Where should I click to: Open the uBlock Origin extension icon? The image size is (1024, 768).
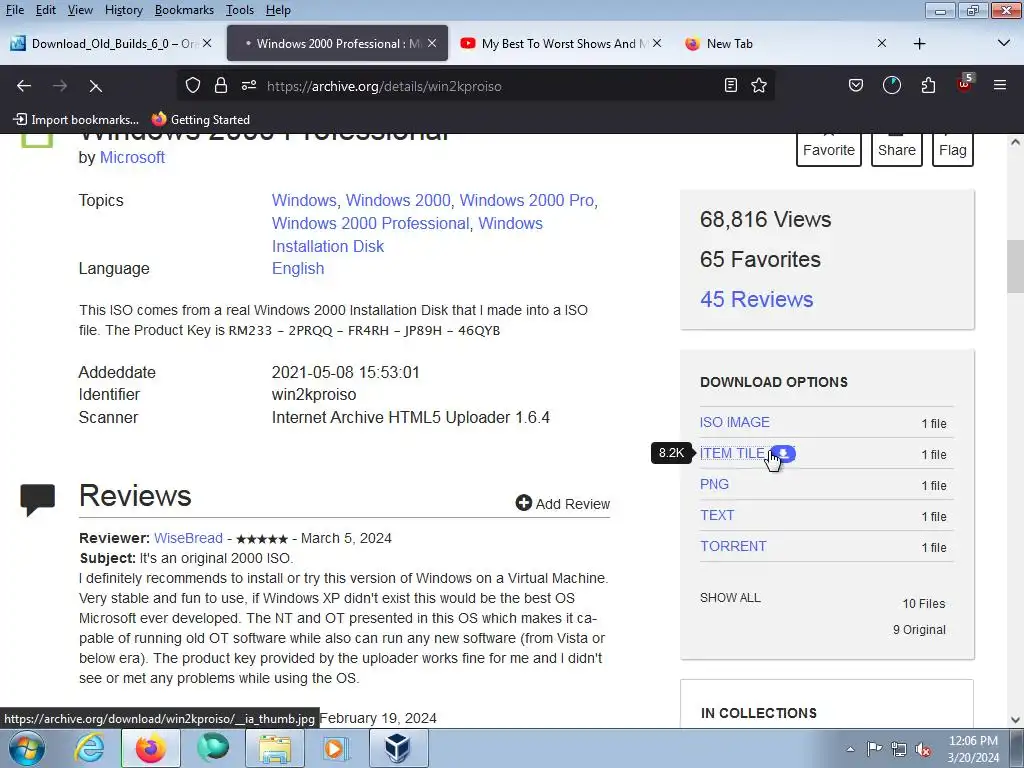point(965,84)
